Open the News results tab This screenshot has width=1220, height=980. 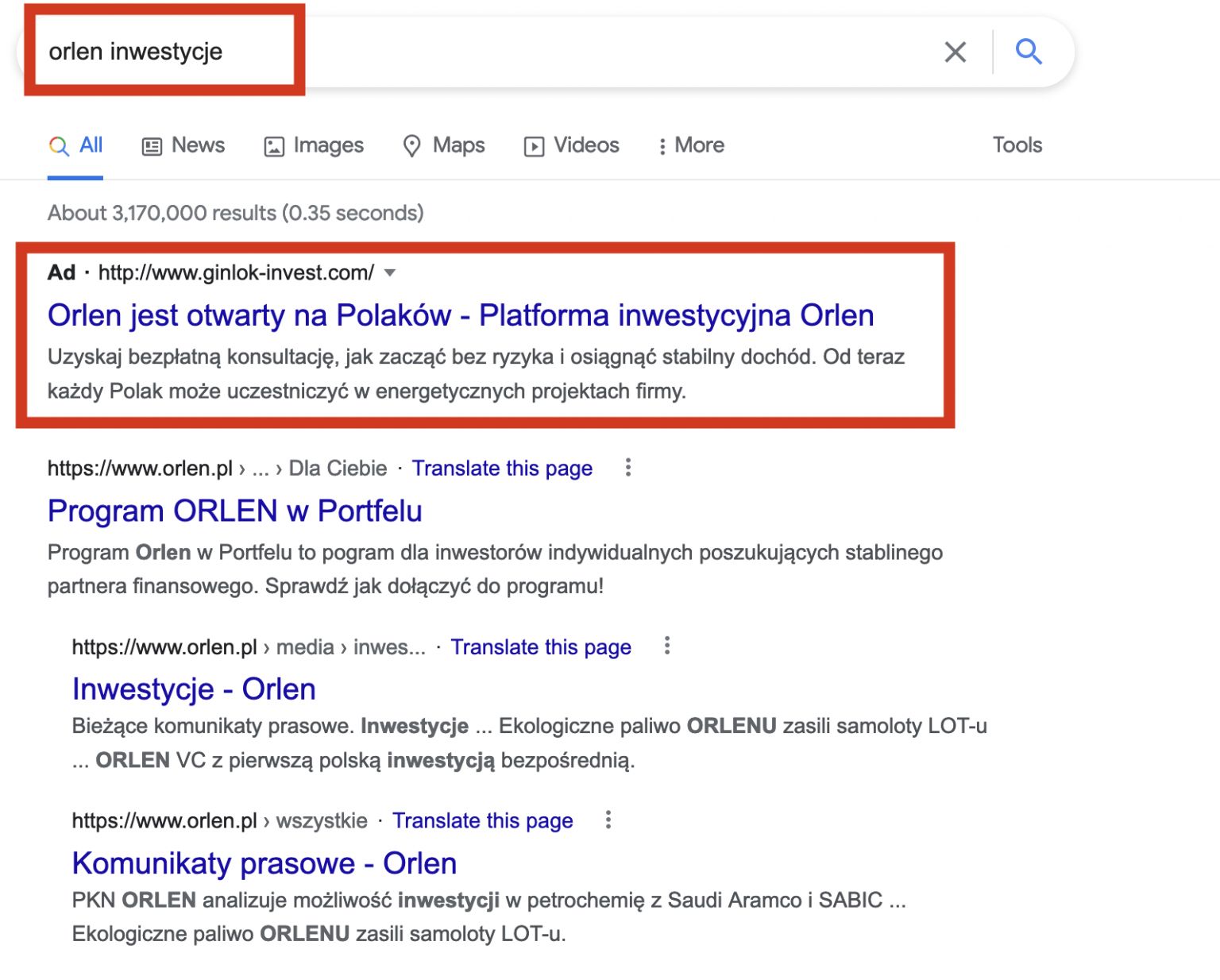click(x=183, y=145)
